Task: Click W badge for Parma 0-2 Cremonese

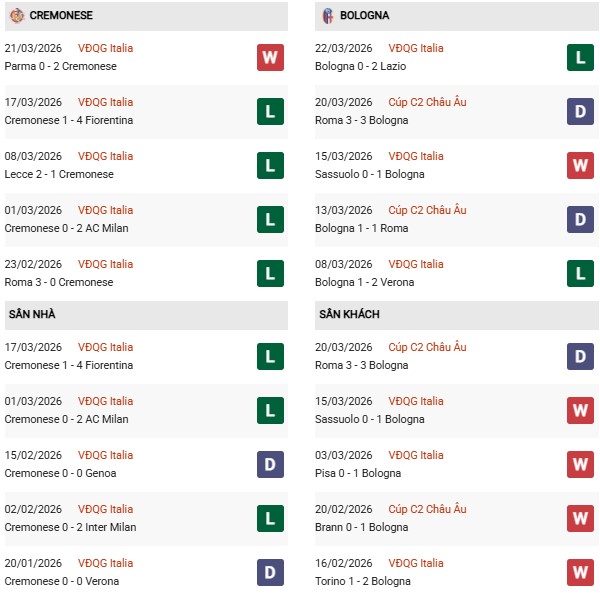Action: click(270, 57)
